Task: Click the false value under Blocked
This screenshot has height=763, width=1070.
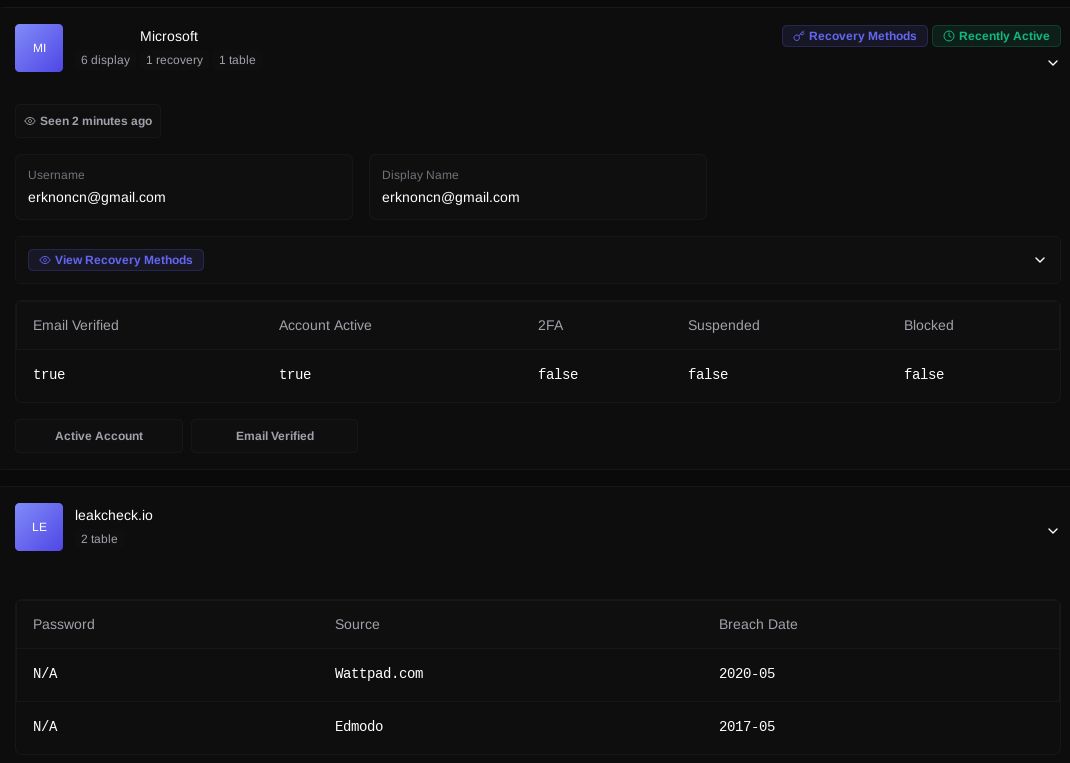Action: tap(924, 375)
